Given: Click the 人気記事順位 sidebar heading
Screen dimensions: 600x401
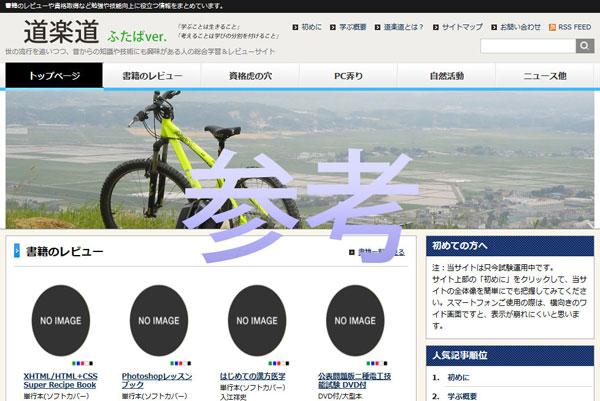Looking at the screenshot, I should 510,355.
